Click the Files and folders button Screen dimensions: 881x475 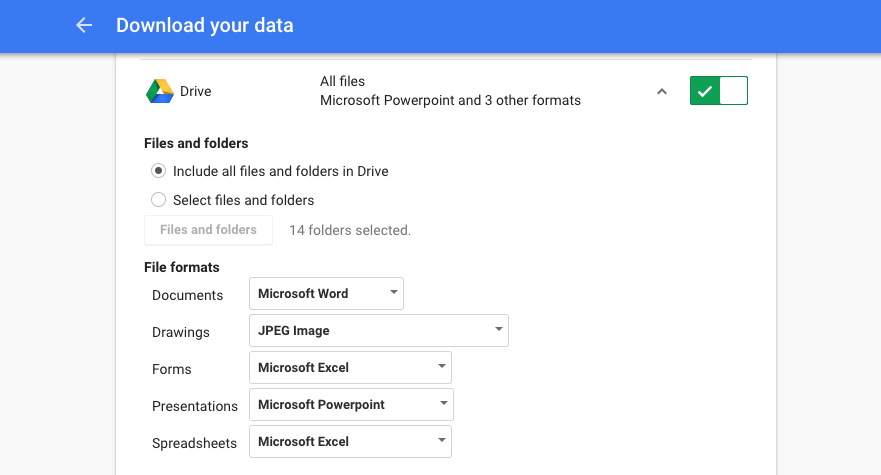point(208,230)
